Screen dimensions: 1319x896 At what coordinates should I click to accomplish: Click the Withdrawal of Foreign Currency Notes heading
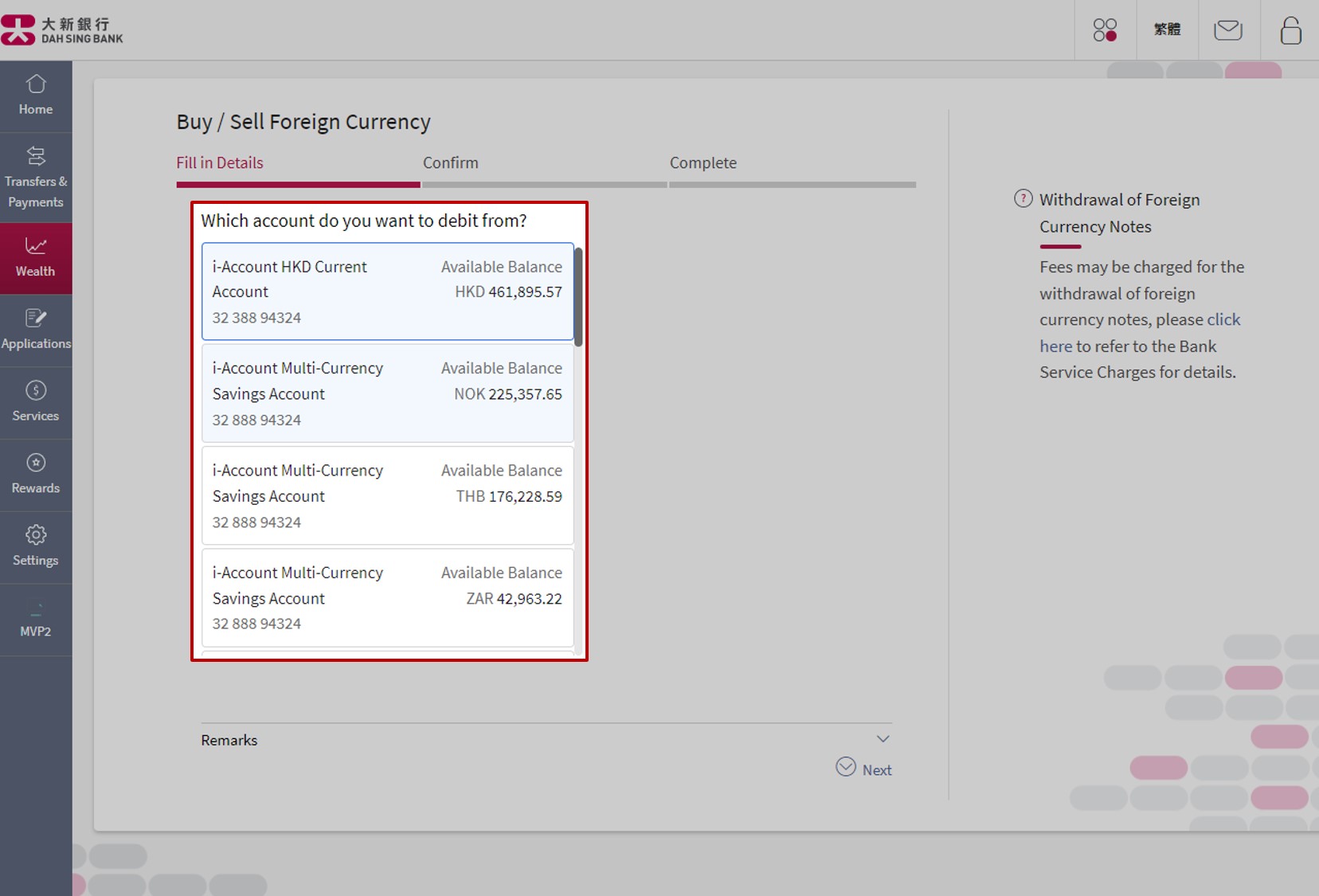click(1119, 213)
